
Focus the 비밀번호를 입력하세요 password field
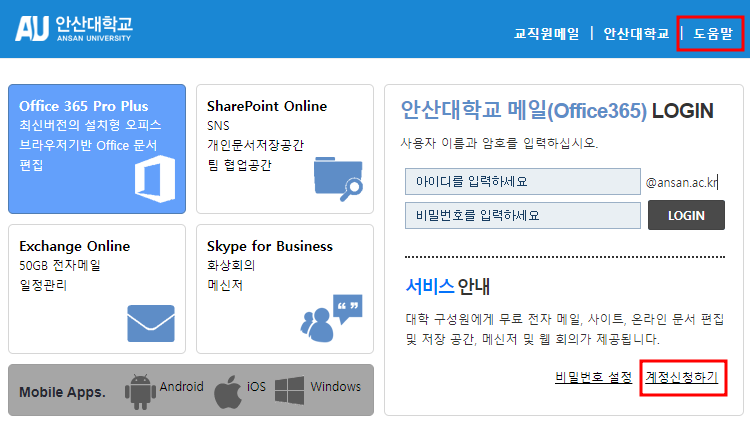pos(523,215)
